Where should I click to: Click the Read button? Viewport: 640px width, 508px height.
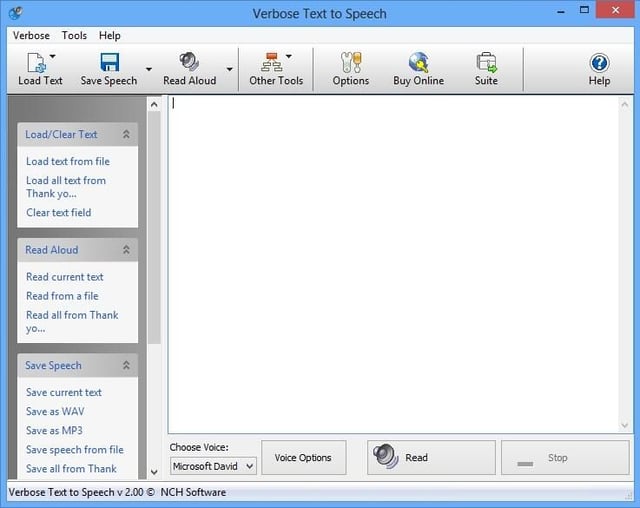point(431,457)
